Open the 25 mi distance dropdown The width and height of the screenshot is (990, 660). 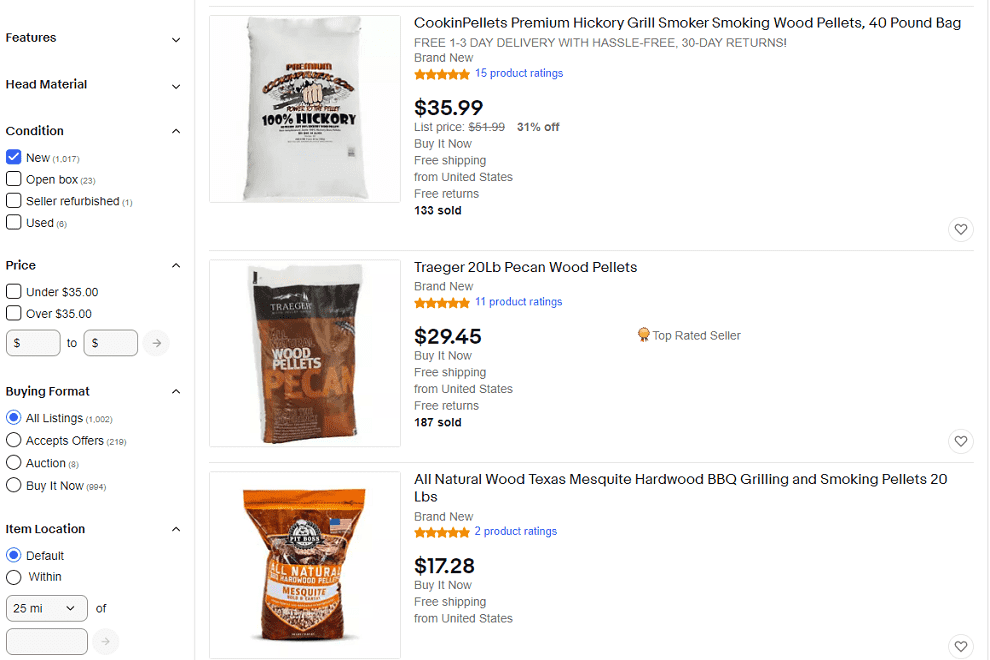pyautogui.click(x=47, y=608)
